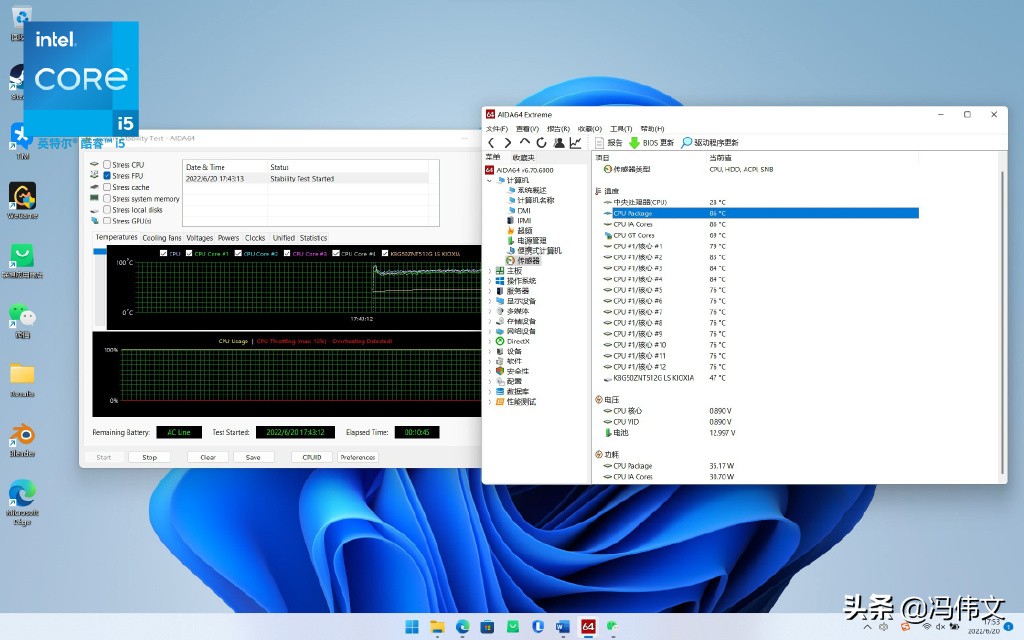
Task: Click the back arrow in AIDA64 toolbar
Action: (x=491, y=143)
